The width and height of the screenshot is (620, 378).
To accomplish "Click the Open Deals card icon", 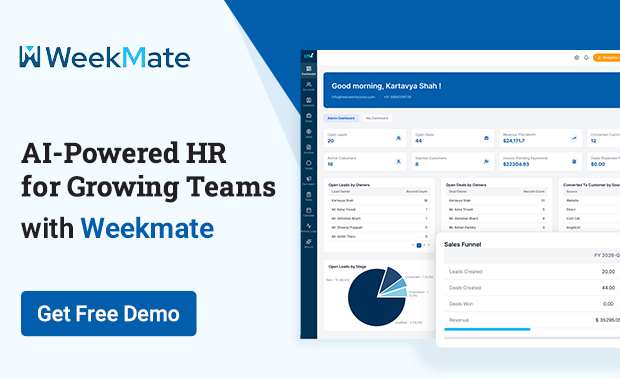I will coord(486,138).
